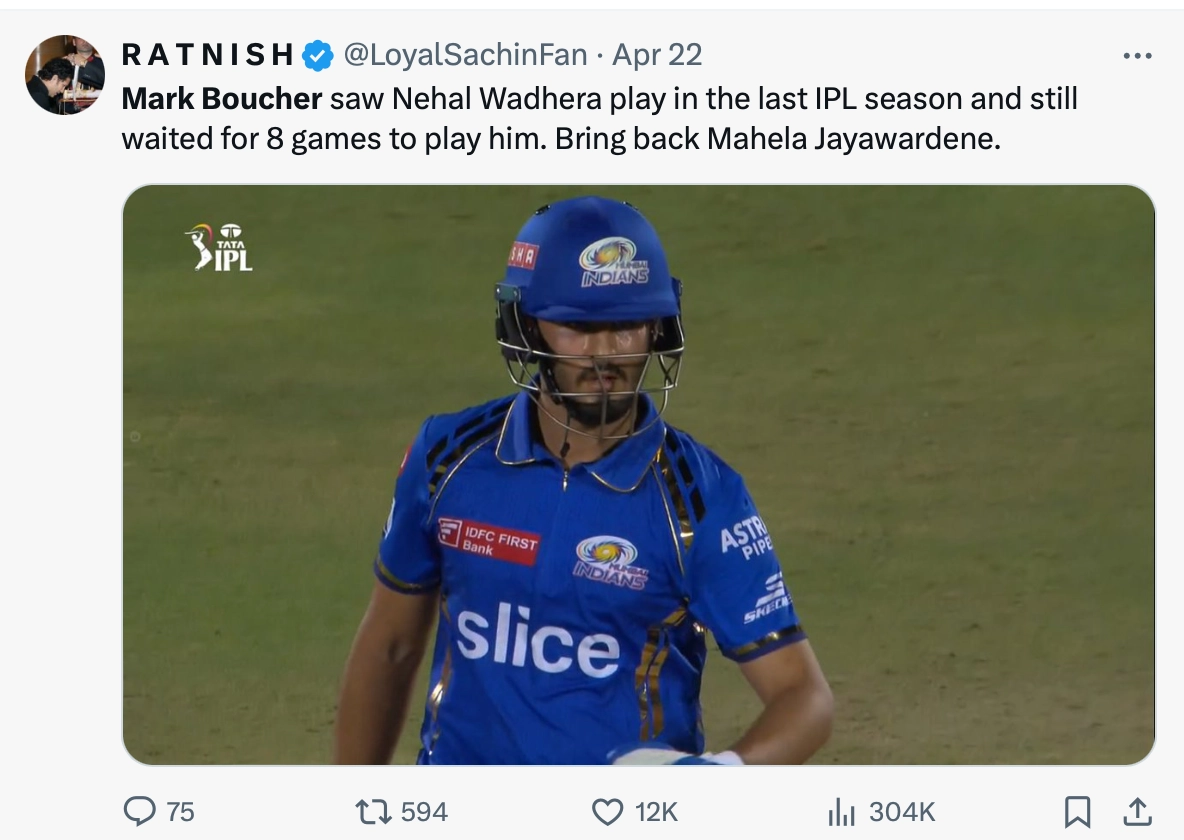This screenshot has height=840, width=1184.
Task: Click the bold Mark Boucher text
Action: click(222, 99)
